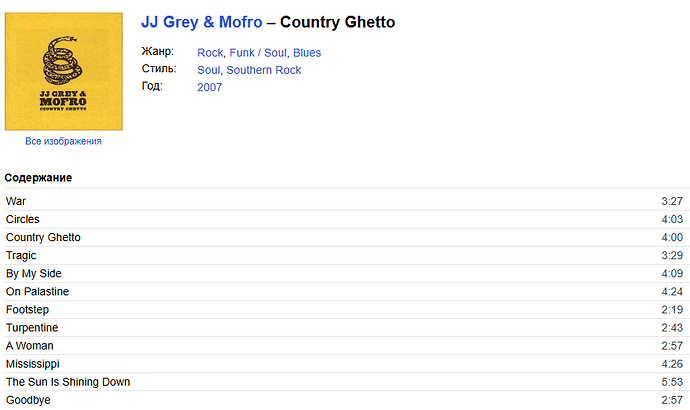Select the track 'Mississippi'
The image size is (690, 410).
(33, 364)
